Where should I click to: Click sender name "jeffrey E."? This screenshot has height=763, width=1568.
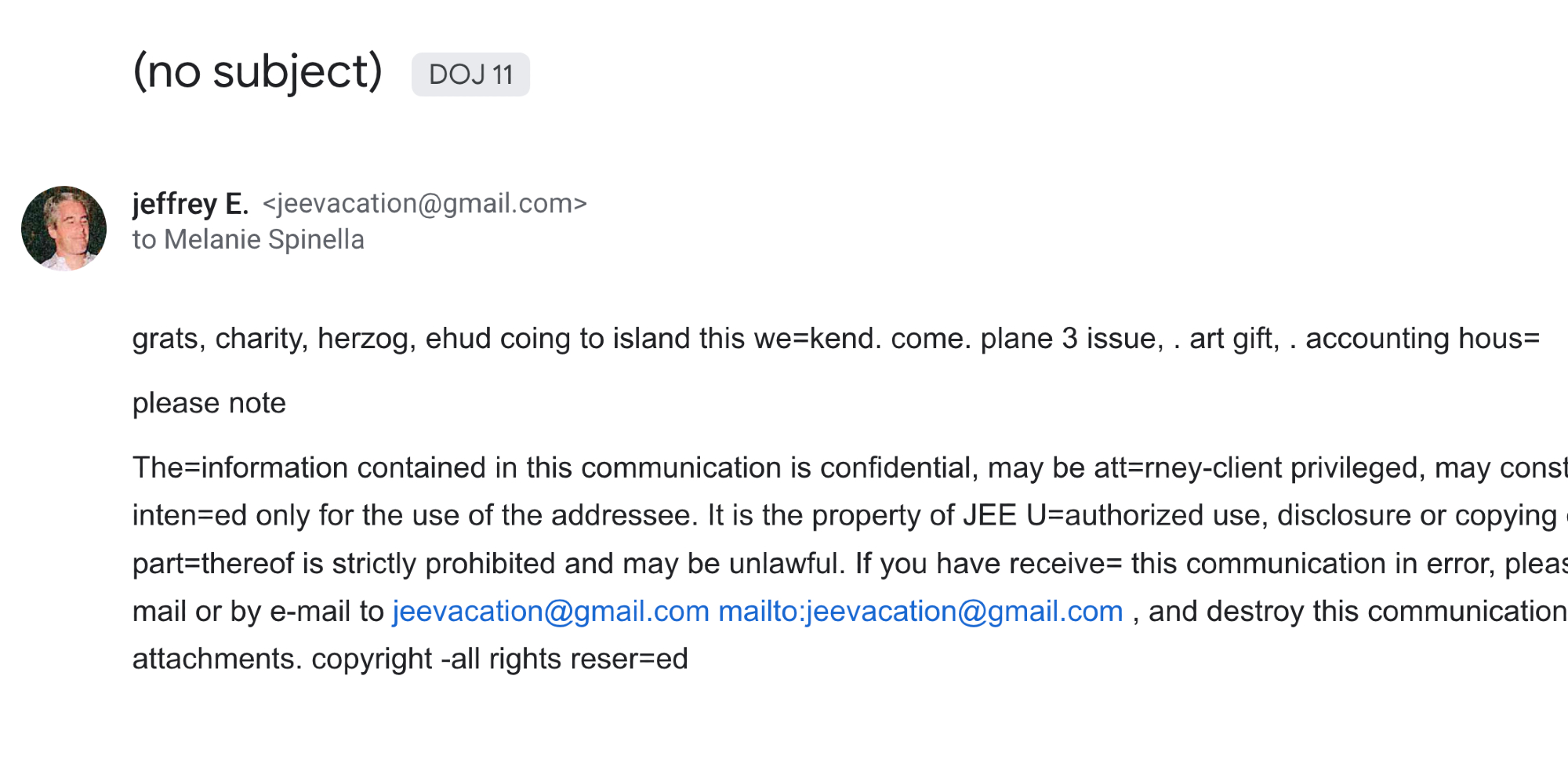(x=190, y=203)
